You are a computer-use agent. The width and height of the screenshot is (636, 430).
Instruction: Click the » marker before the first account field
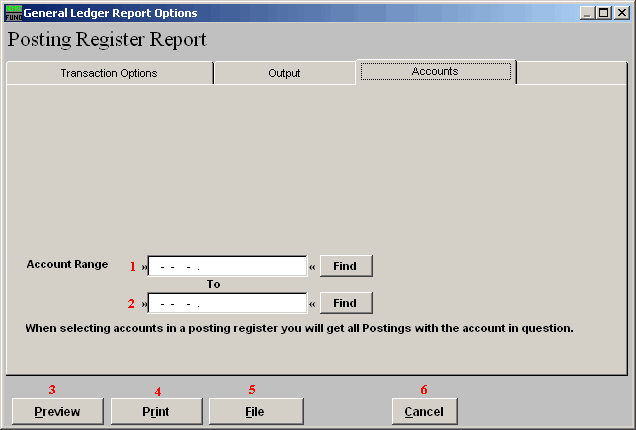[x=143, y=267]
